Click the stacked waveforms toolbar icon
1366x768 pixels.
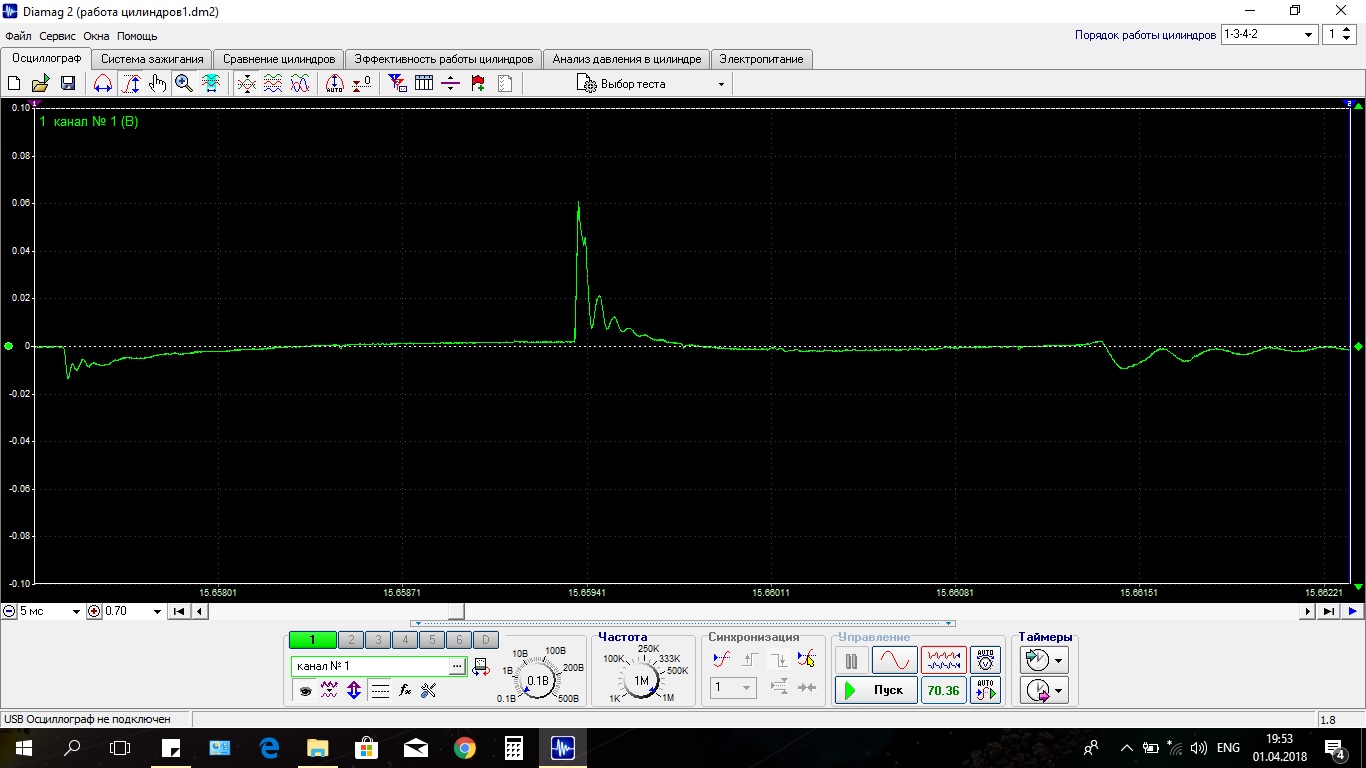tap(273, 84)
